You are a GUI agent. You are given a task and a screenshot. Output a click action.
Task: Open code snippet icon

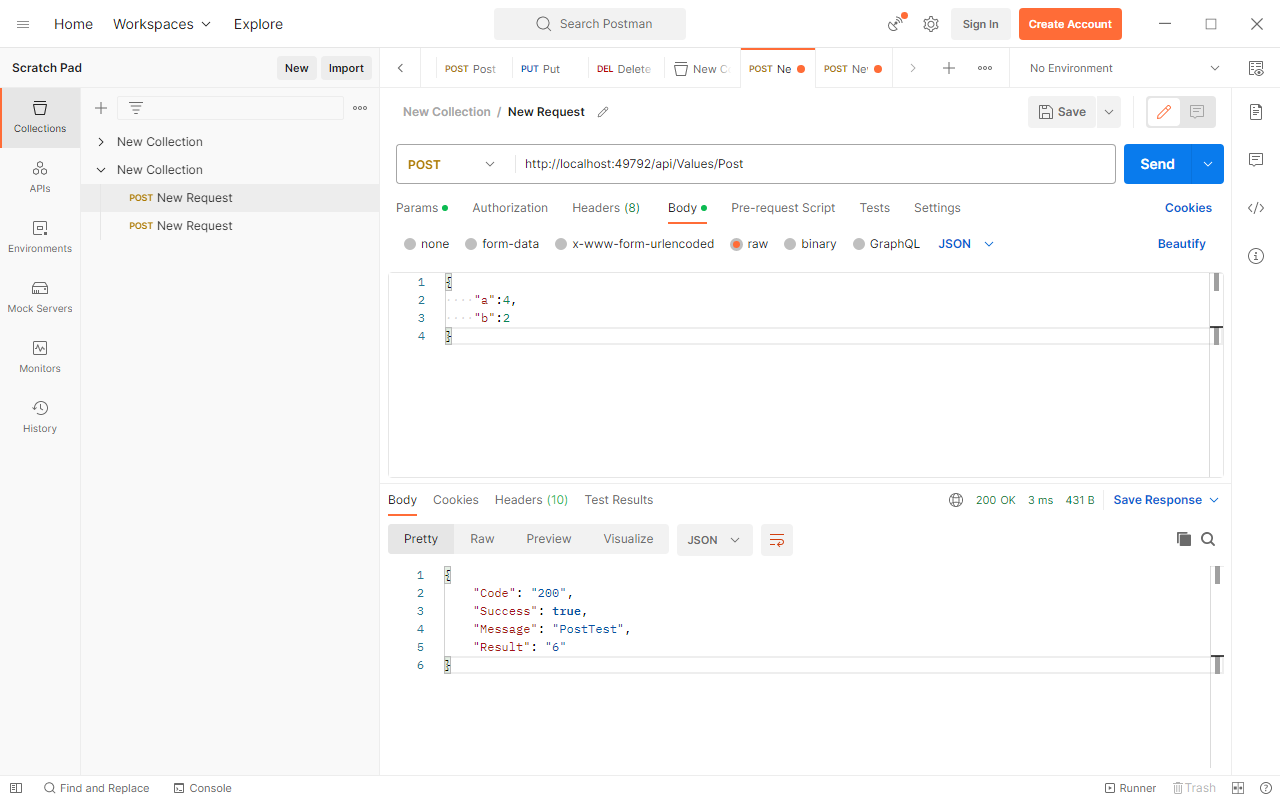1256,208
